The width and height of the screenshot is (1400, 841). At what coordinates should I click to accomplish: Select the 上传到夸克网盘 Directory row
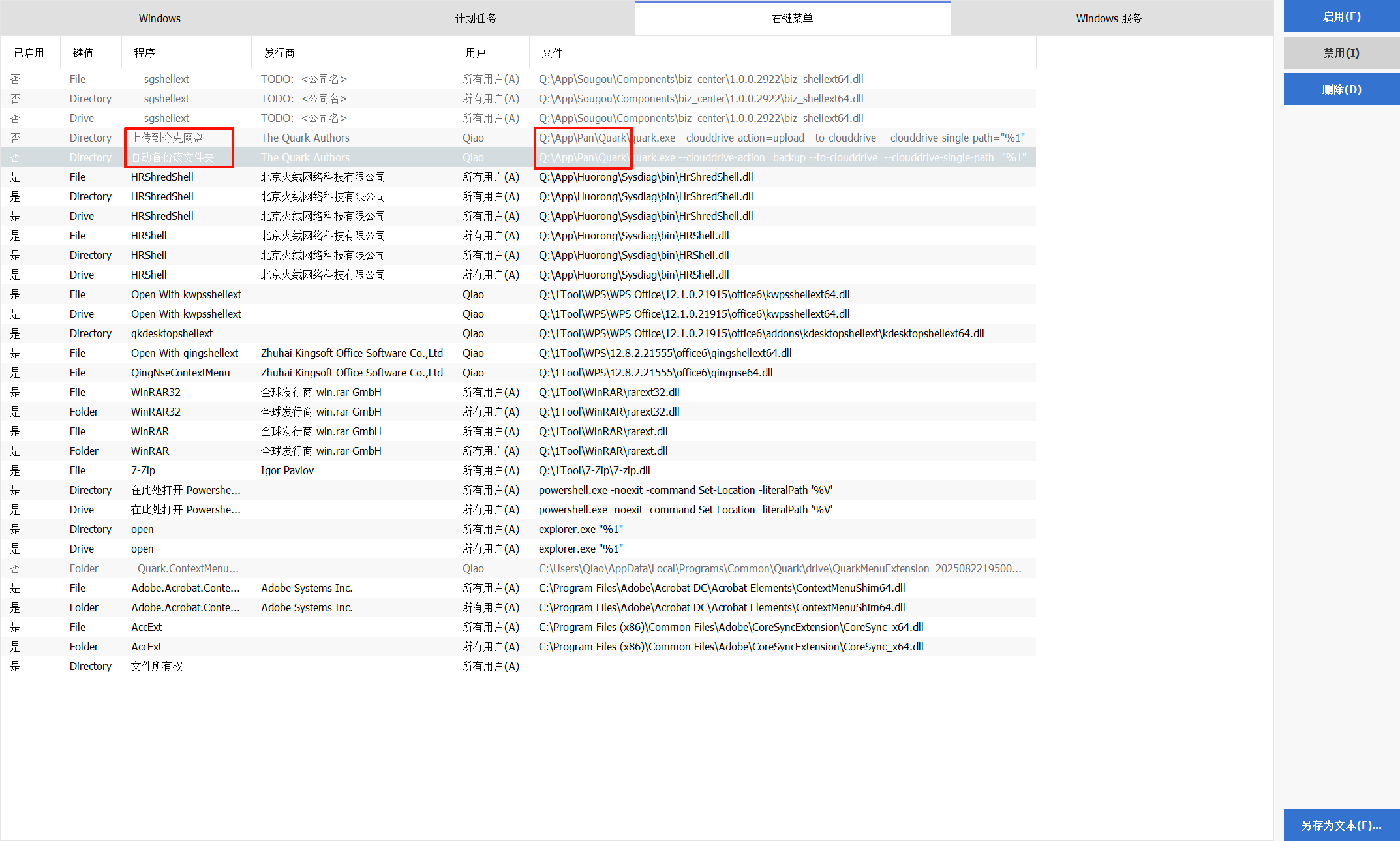tap(168, 138)
